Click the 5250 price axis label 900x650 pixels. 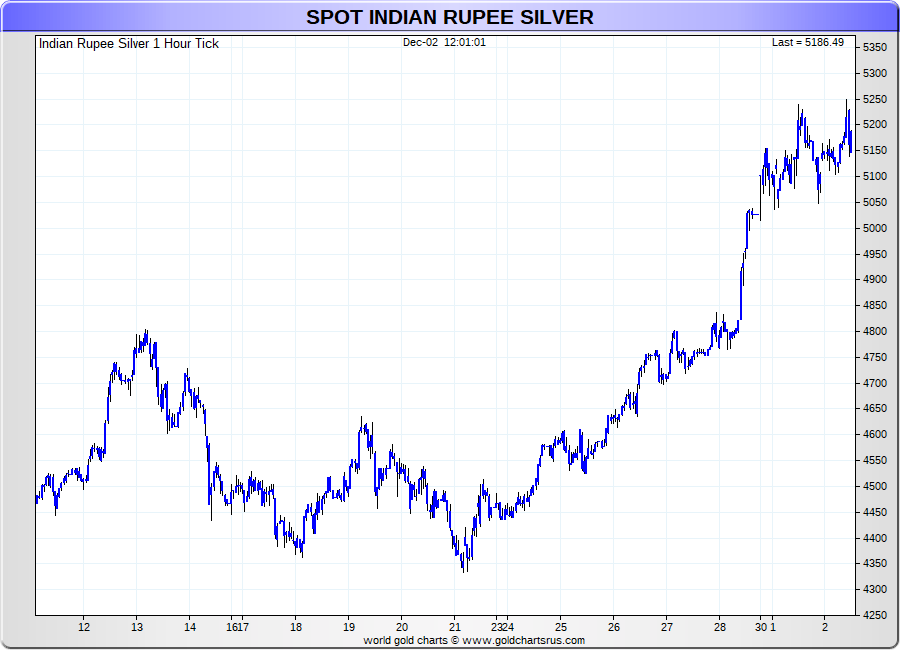pyautogui.click(x=875, y=99)
